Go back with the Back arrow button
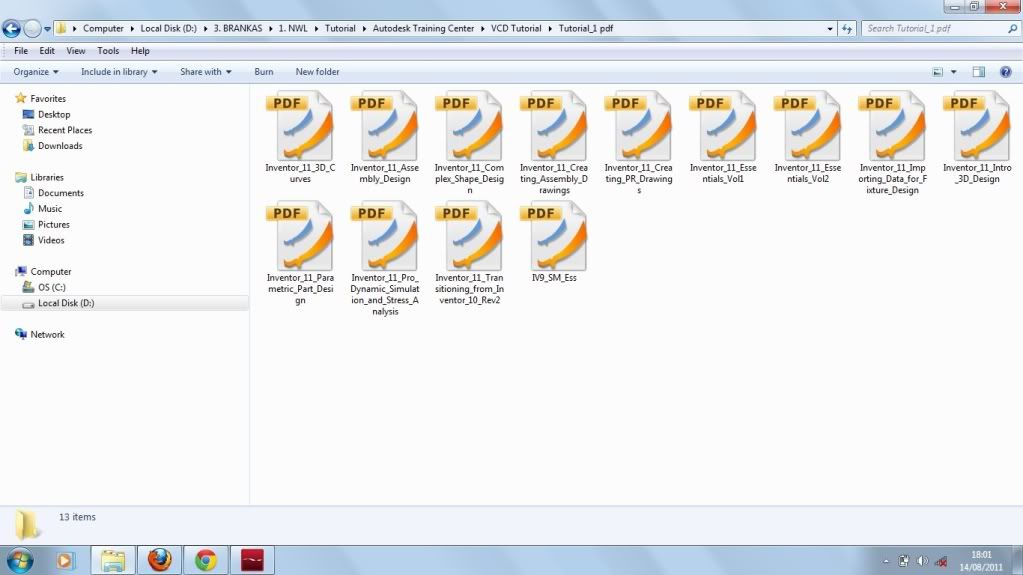 [12, 29]
